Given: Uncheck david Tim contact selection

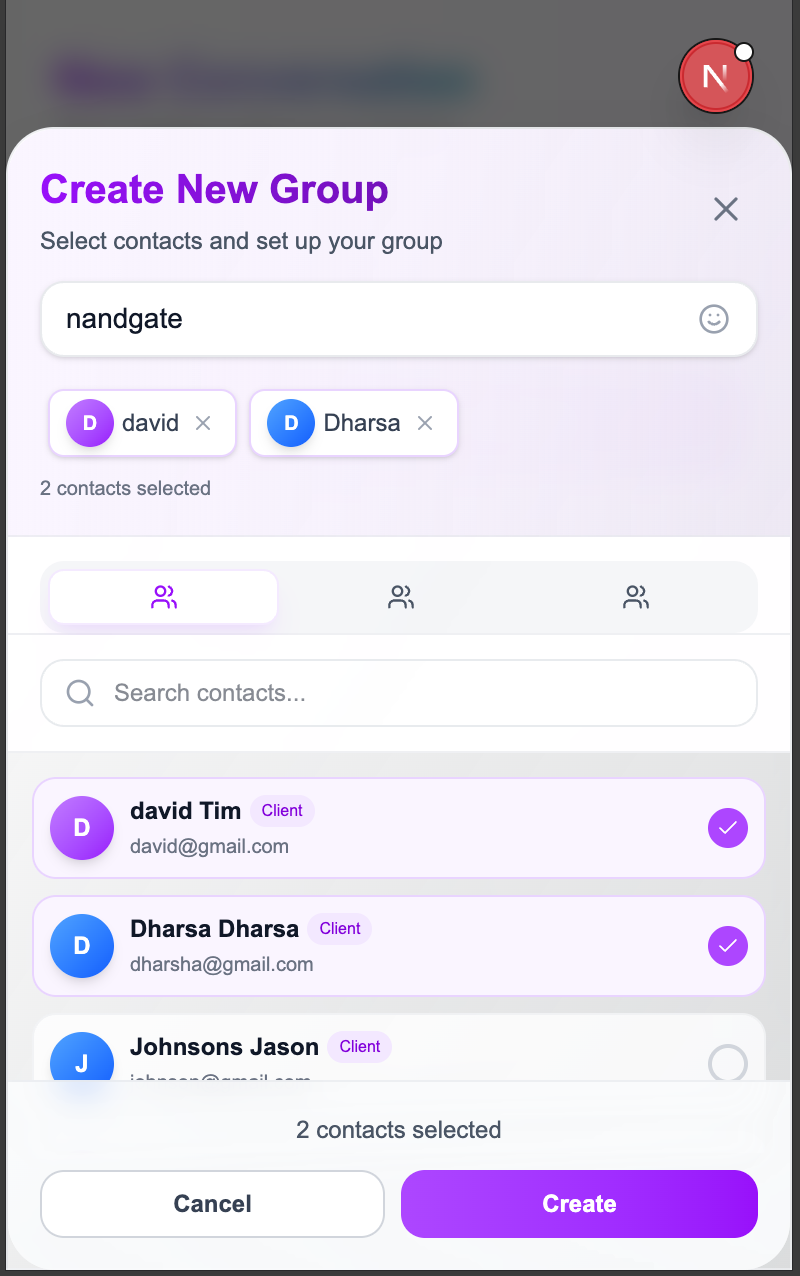Looking at the screenshot, I should pyautogui.click(x=727, y=828).
